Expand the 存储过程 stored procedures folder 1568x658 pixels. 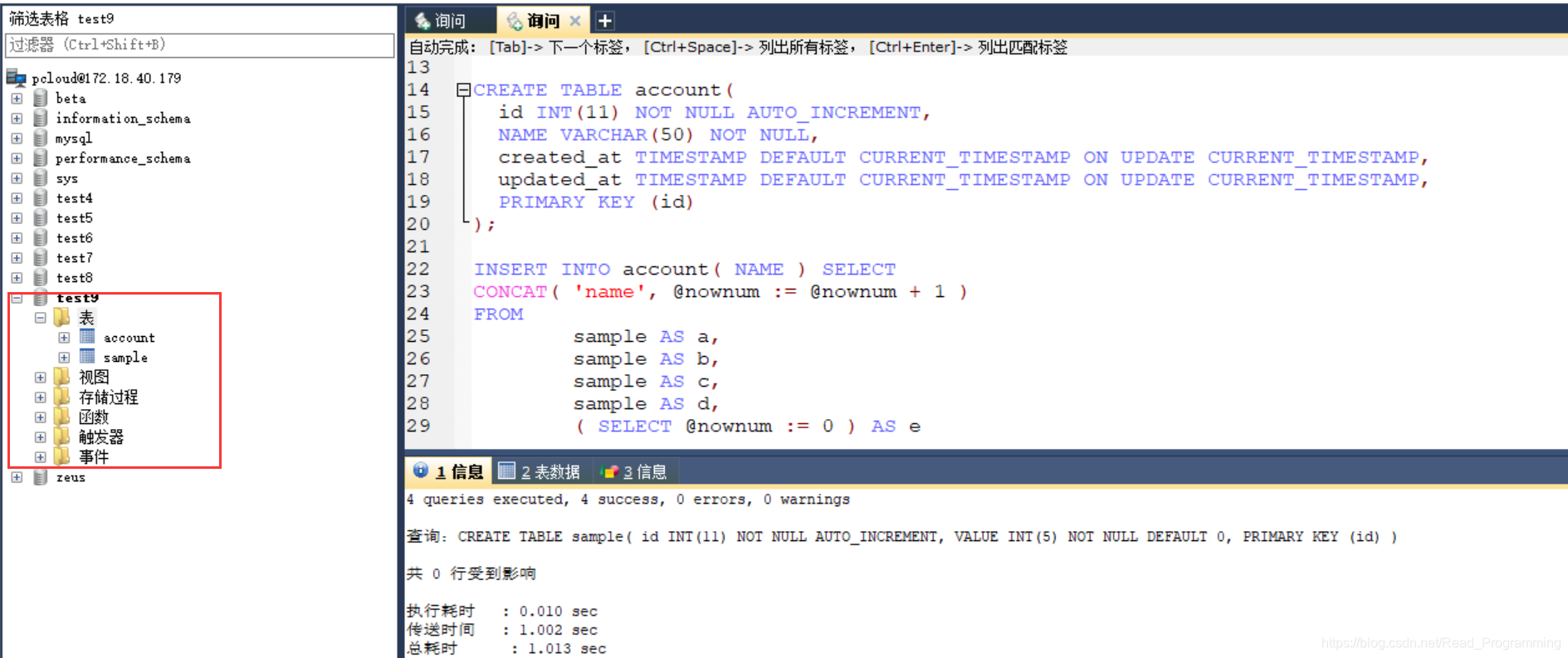click(x=40, y=397)
